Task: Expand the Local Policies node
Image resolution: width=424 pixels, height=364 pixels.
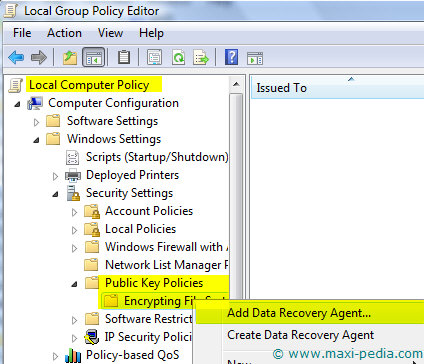Action: tap(74, 230)
